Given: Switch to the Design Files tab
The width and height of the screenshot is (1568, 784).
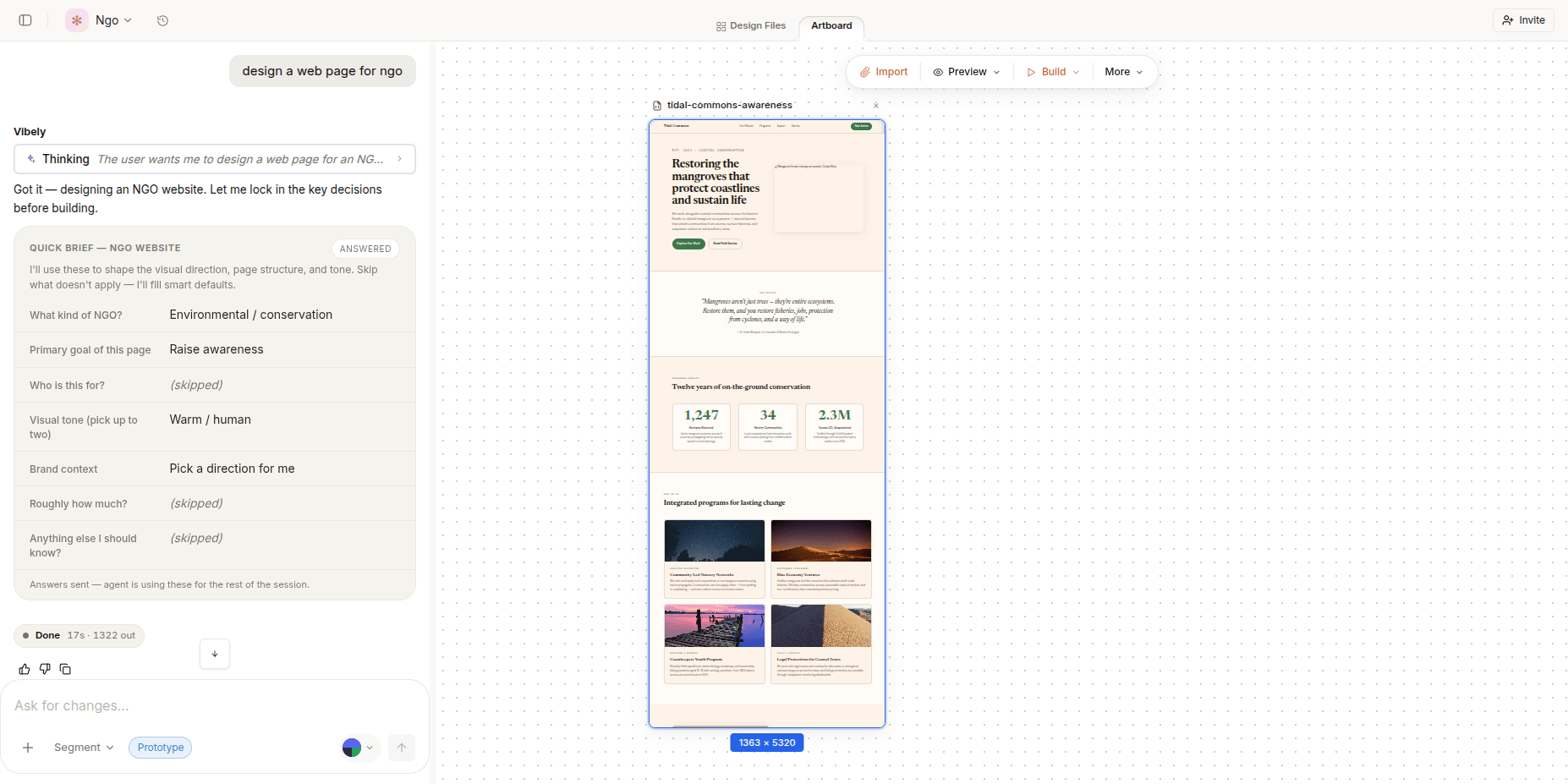Looking at the screenshot, I should pos(751,26).
